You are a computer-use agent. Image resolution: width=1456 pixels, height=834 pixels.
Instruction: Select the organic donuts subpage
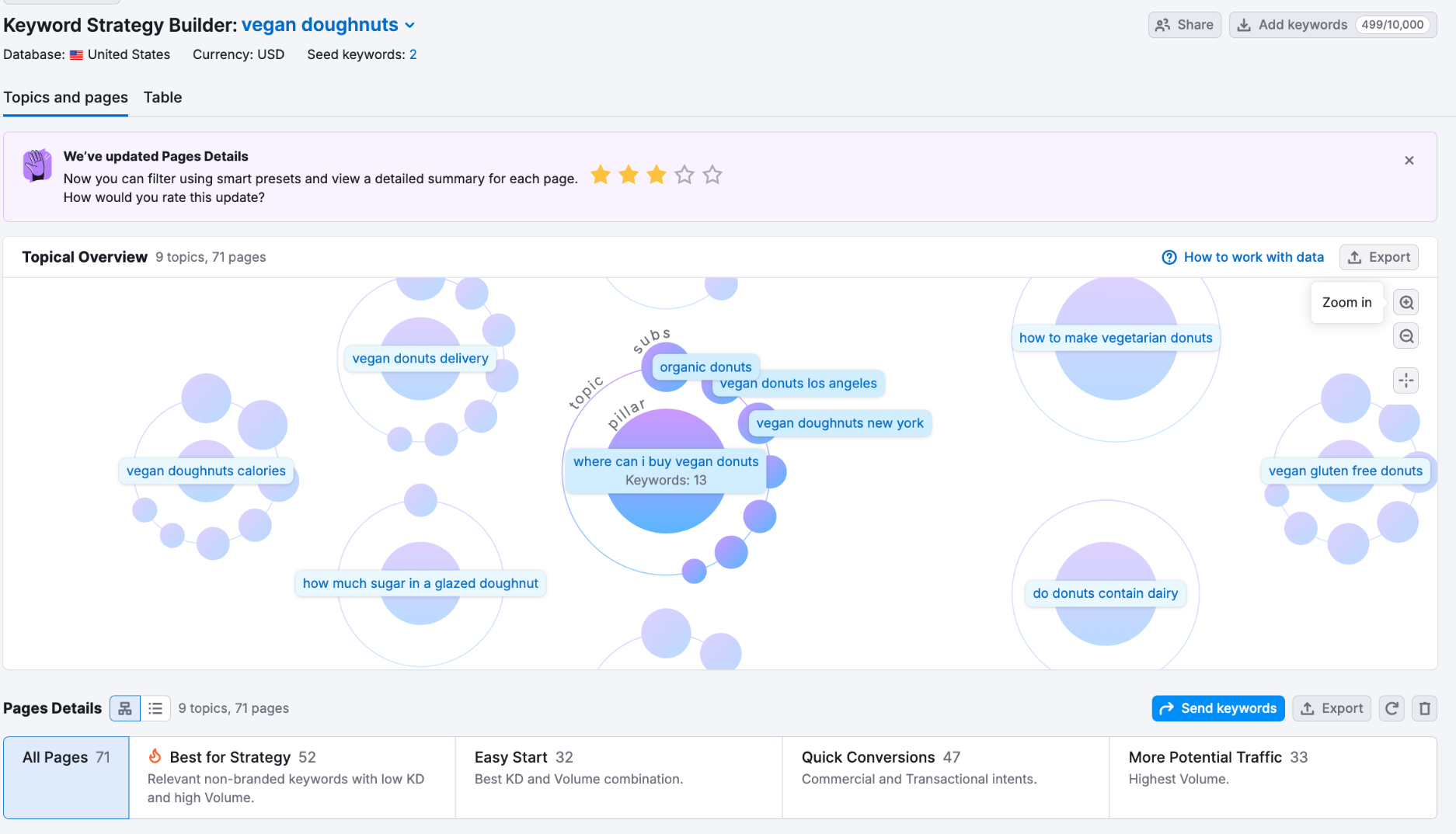(x=706, y=367)
